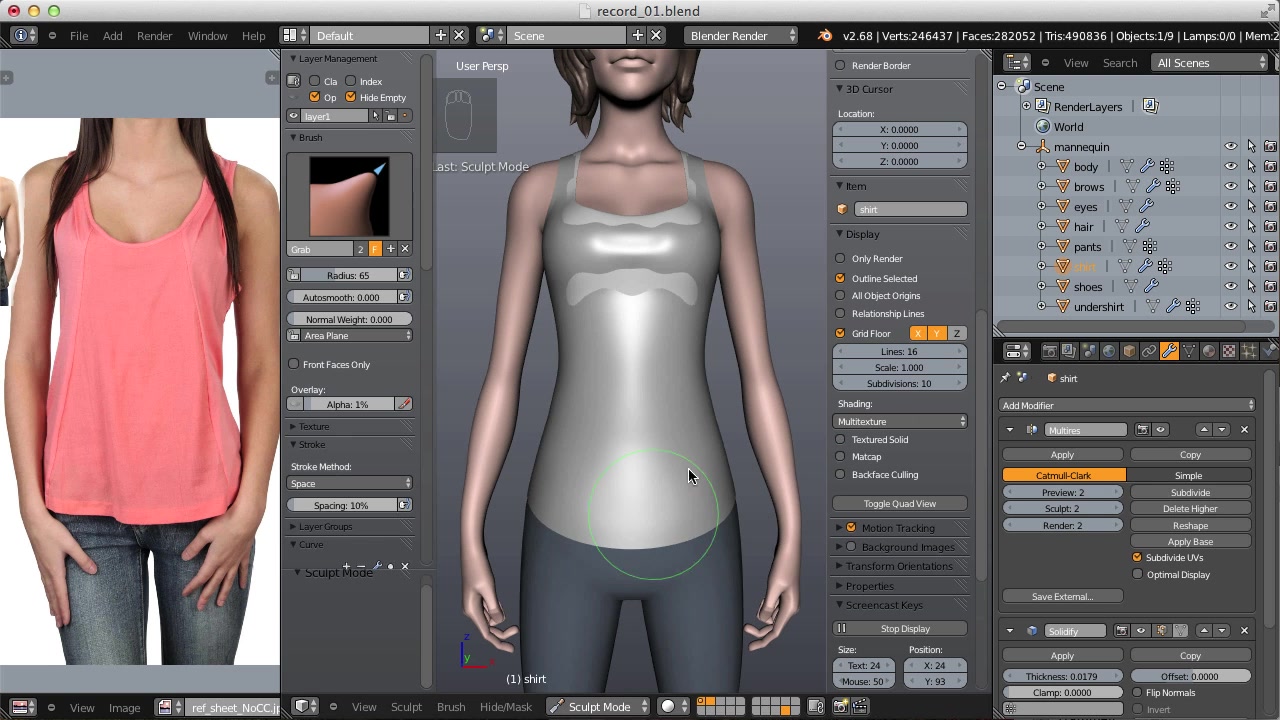Disable the Outline Selected option
1280x720 pixels.
tap(840, 279)
